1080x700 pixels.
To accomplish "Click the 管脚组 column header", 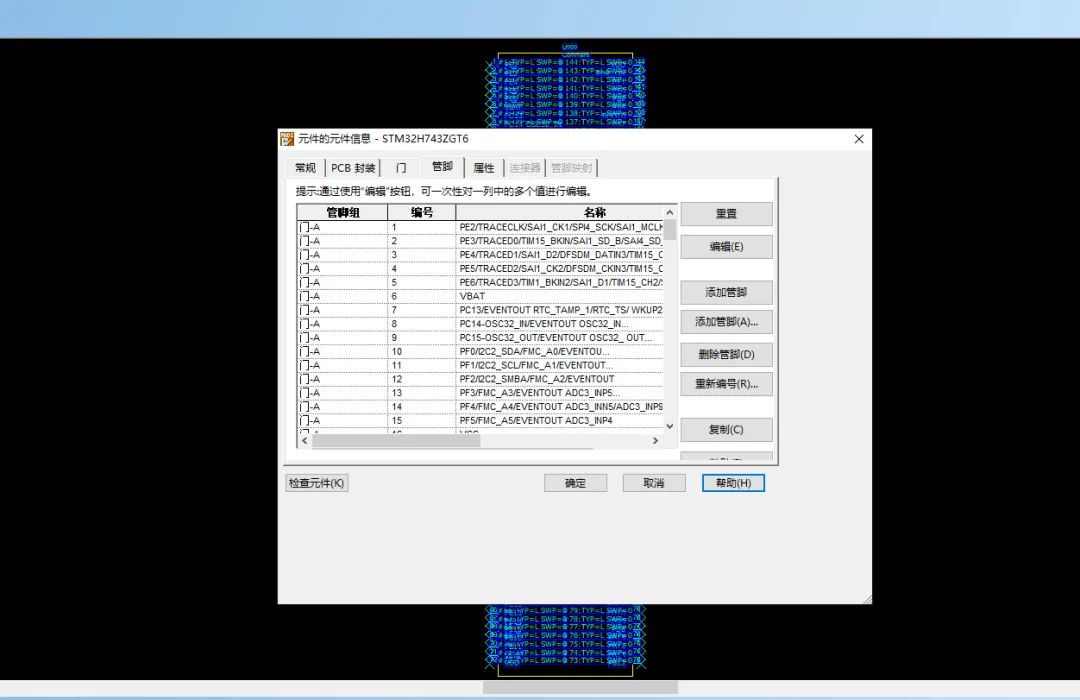I will coord(342,212).
